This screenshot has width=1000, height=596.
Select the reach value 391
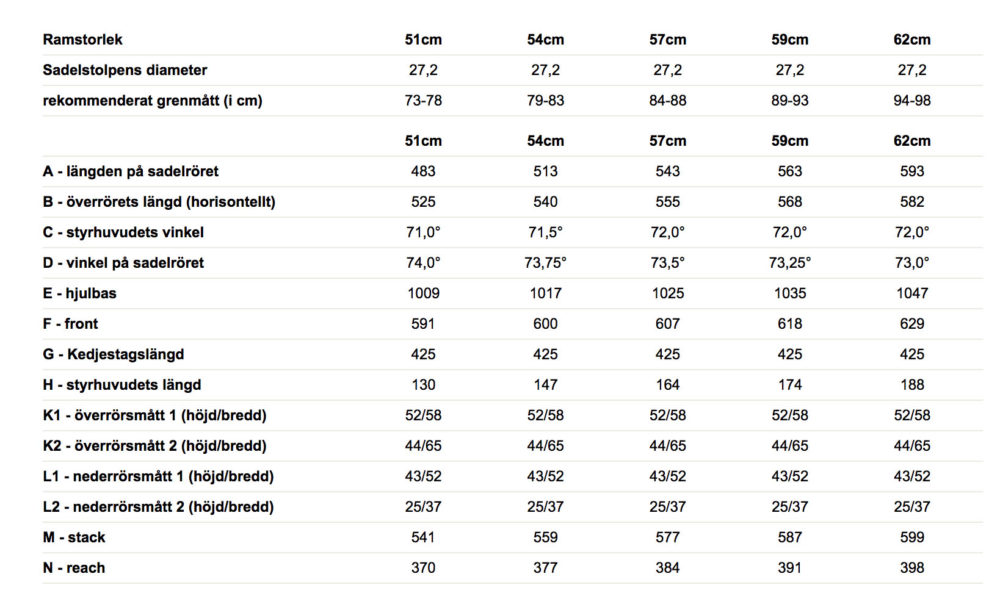[x=790, y=568]
